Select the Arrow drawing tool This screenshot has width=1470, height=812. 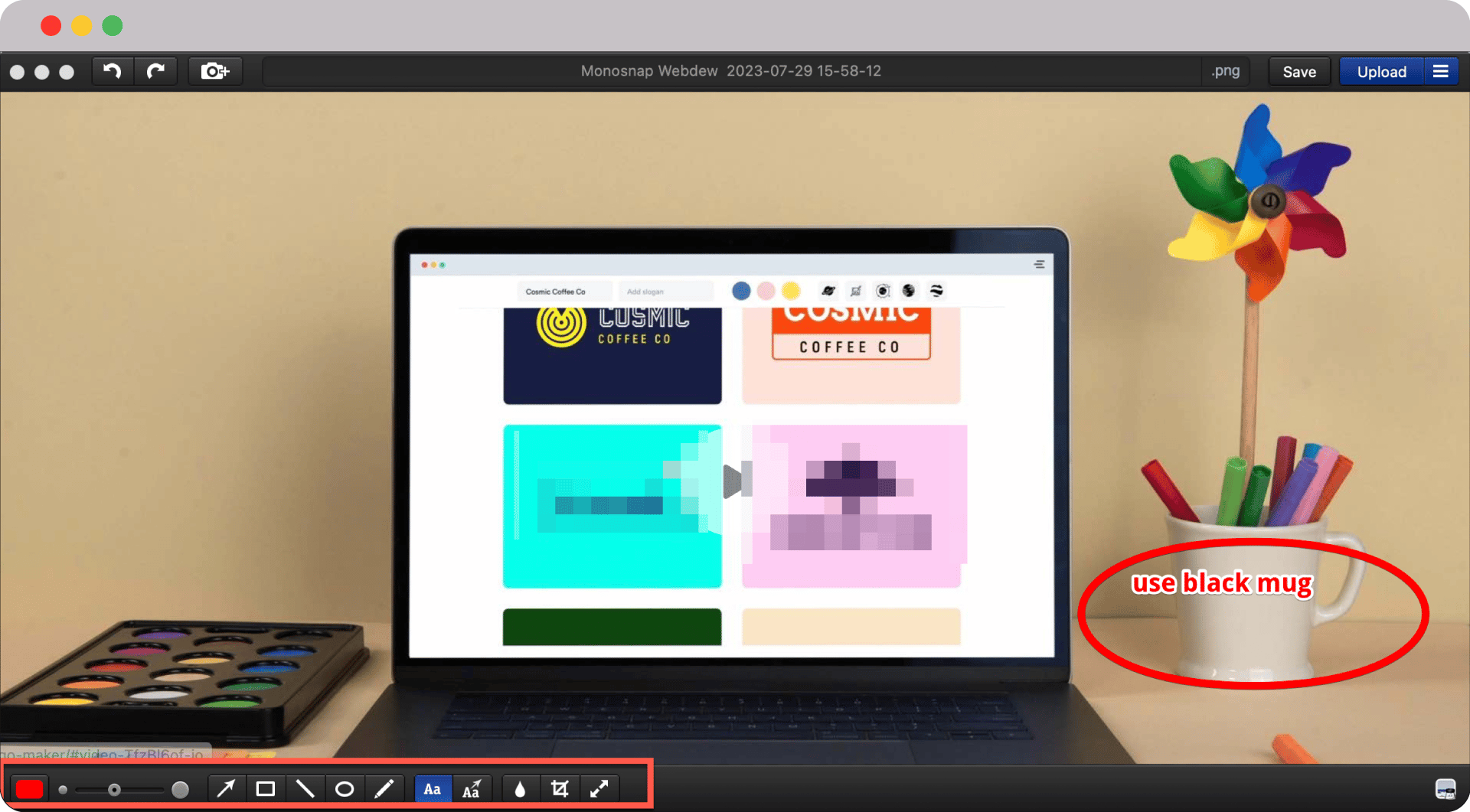pos(226,788)
